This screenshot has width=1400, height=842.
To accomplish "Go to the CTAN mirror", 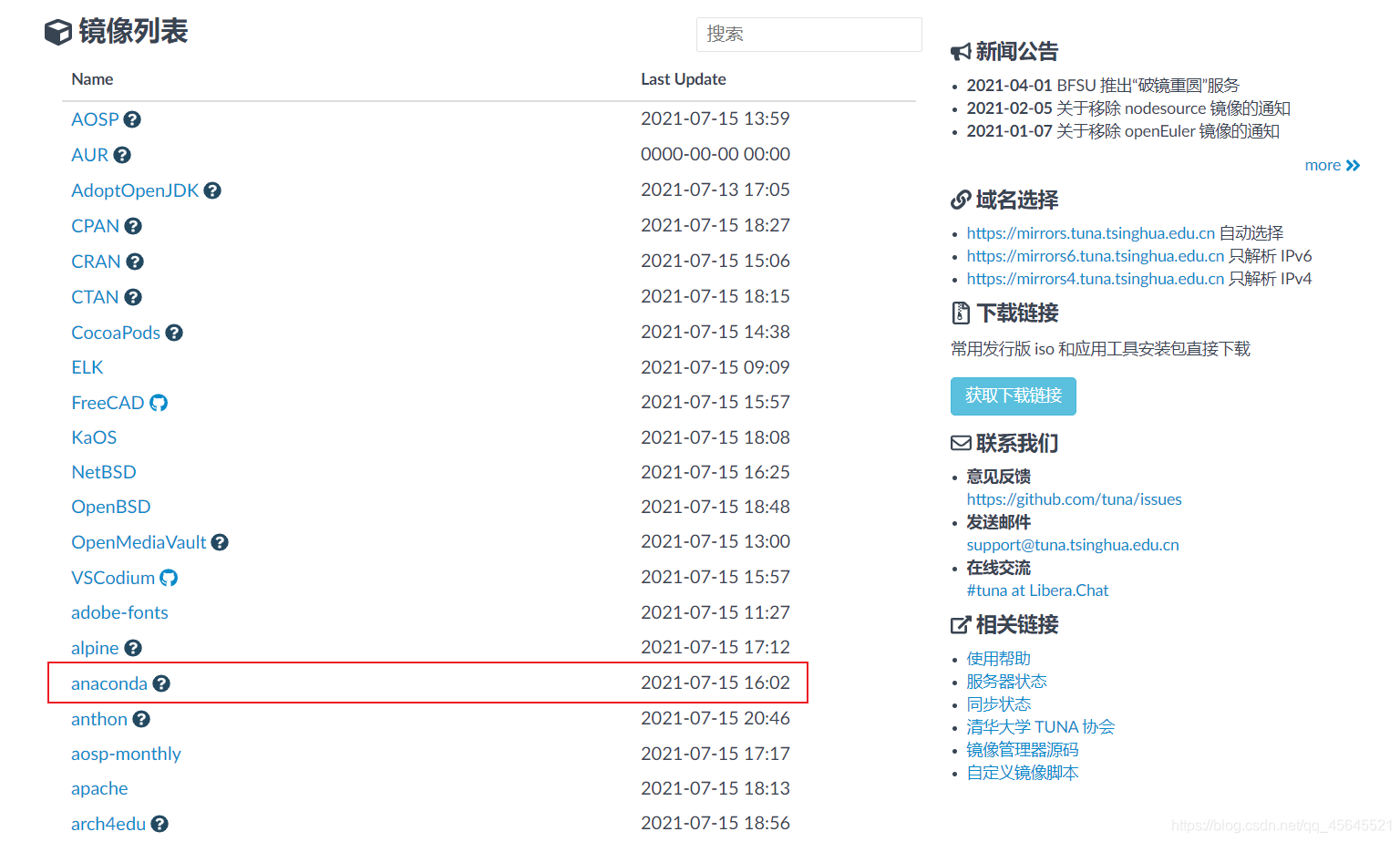I will point(95,297).
